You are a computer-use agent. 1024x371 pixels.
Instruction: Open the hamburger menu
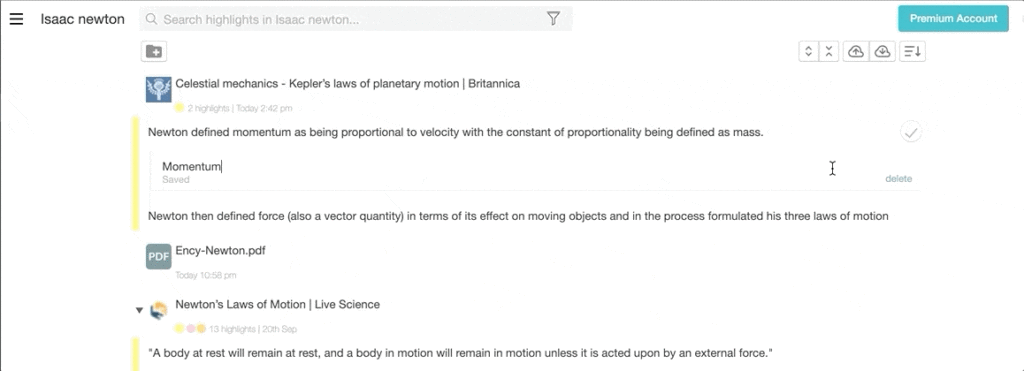pyautogui.click(x=16, y=19)
